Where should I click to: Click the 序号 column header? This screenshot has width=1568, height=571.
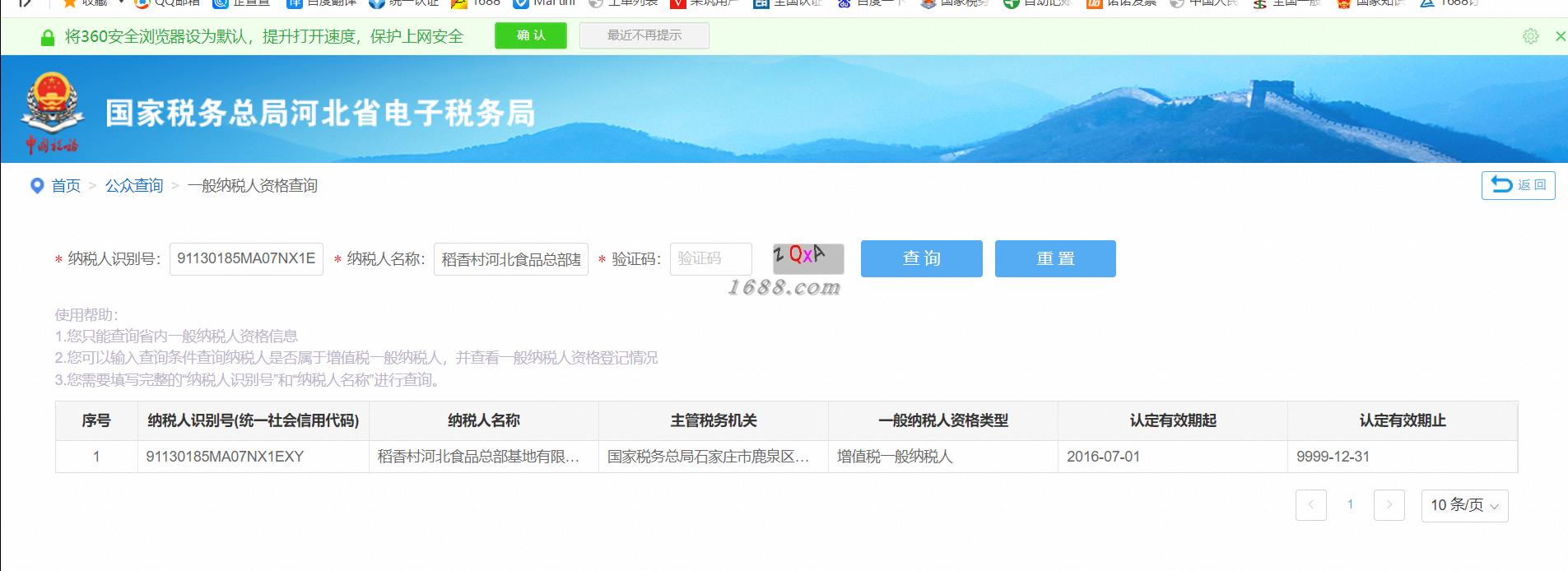click(x=96, y=420)
